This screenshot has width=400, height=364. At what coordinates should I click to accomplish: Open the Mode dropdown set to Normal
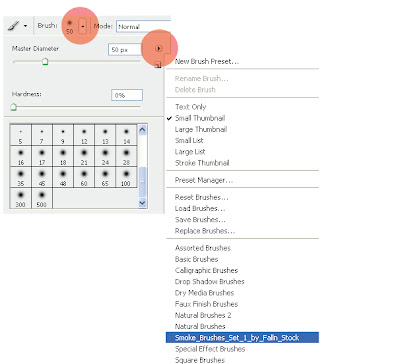(x=143, y=27)
